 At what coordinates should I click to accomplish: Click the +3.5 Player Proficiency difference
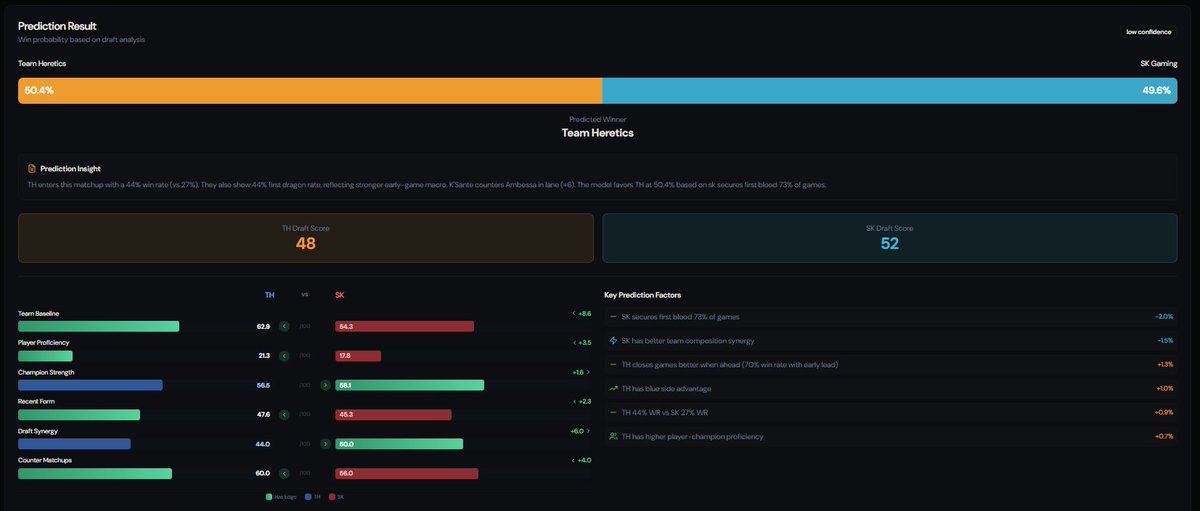click(x=581, y=343)
